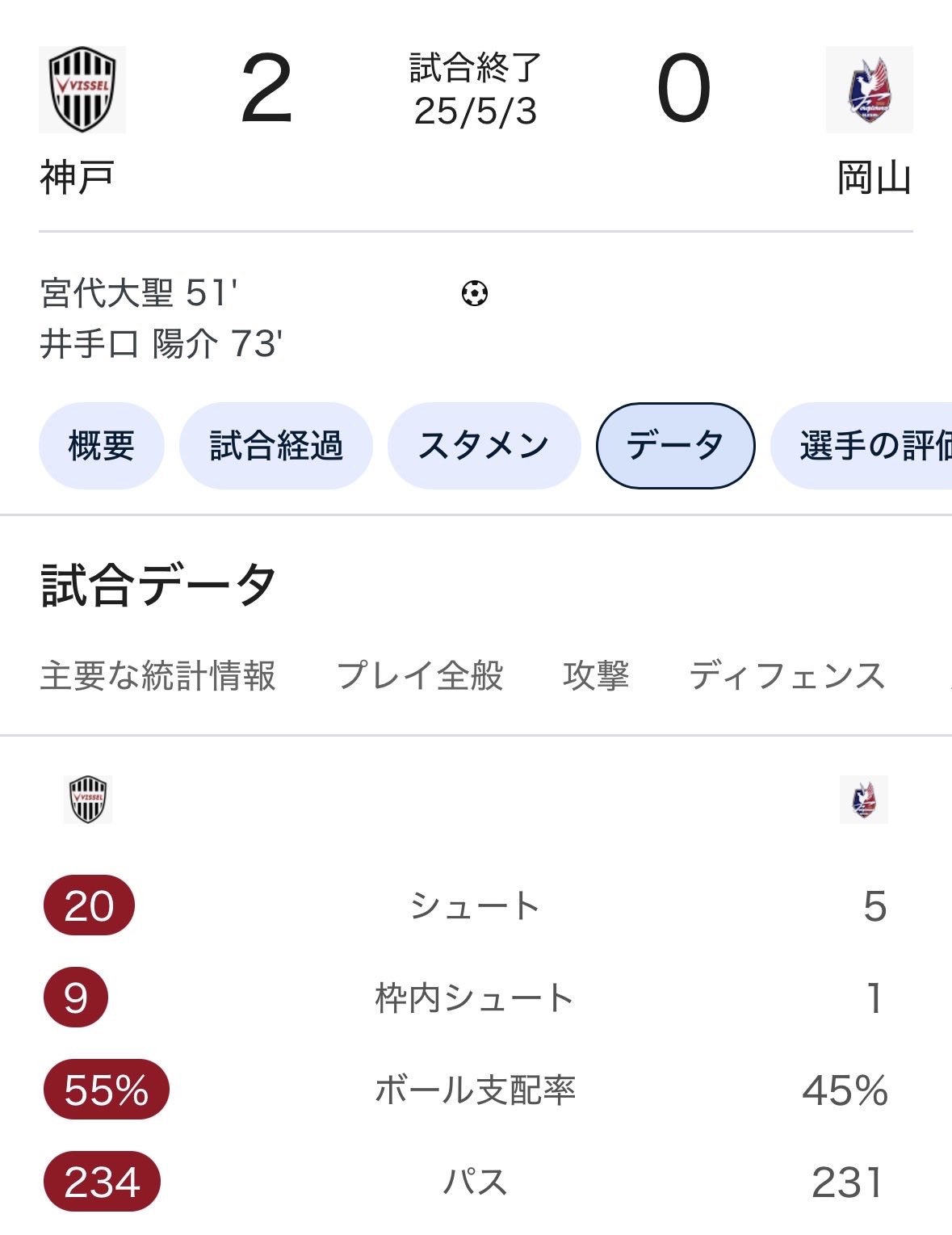Select 主要な統計情報 stats category
Image resolution: width=952 pixels, height=1235 pixels.
158,675
